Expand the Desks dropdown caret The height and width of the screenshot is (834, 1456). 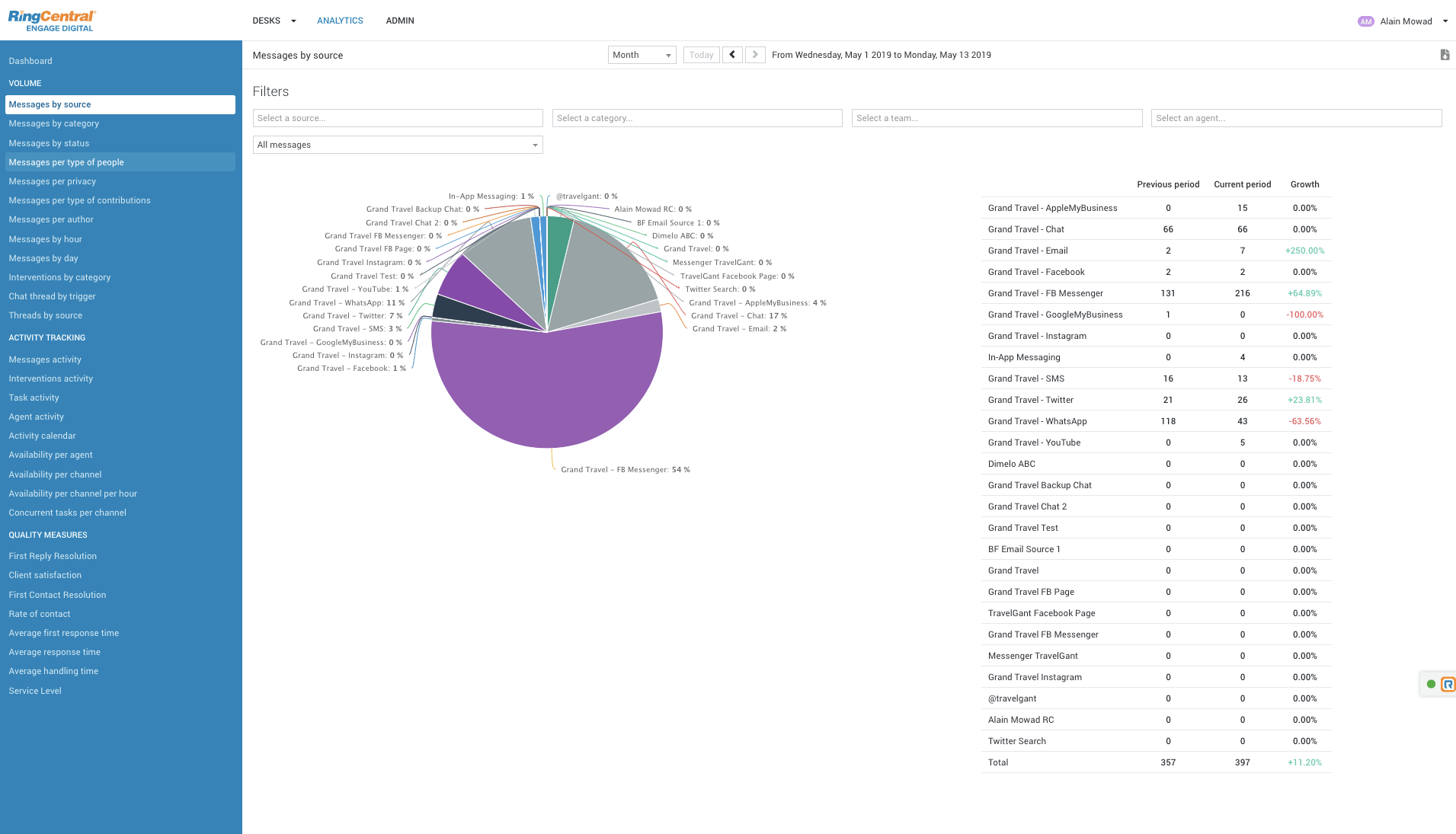tap(293, 21)
